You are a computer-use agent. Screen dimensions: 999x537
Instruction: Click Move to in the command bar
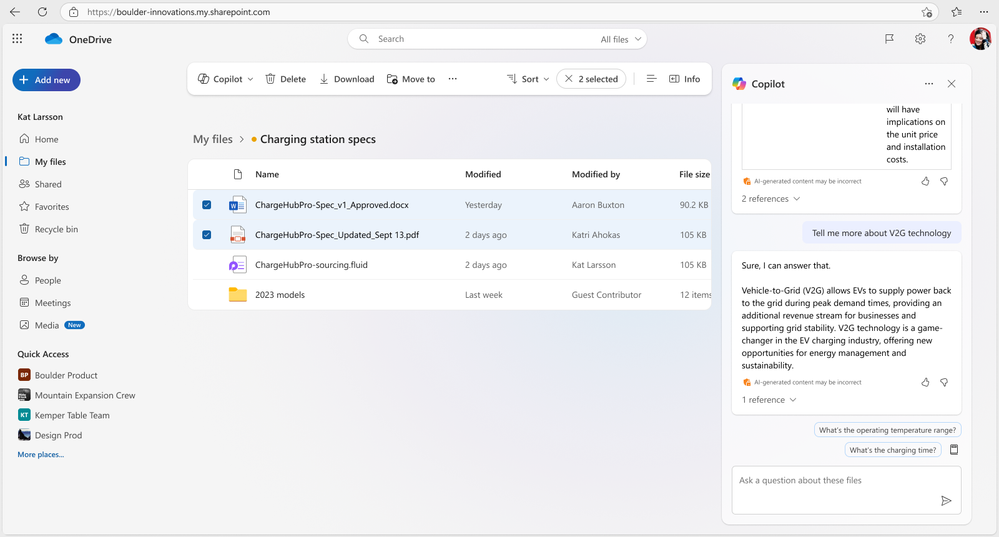click(x=411, y=79)
